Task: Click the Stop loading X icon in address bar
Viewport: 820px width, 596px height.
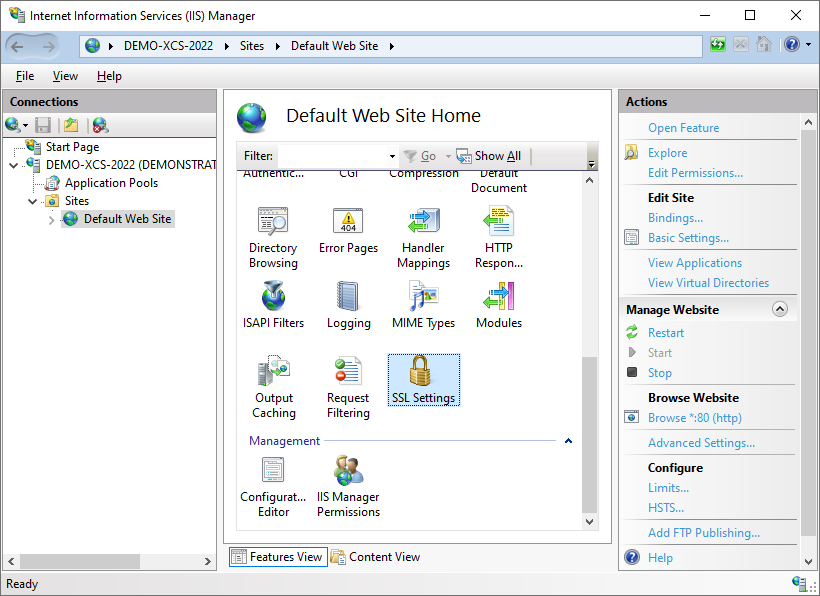Action: (741, 45)
